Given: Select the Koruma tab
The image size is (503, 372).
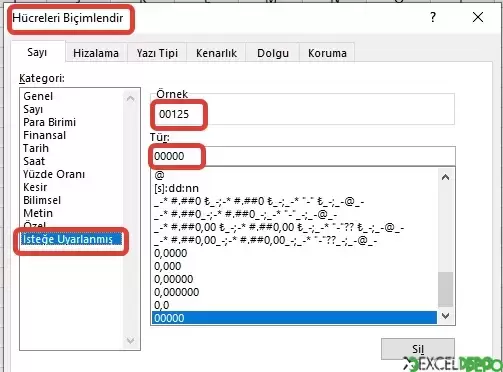Looking at the screenshot, I should 327,53.
